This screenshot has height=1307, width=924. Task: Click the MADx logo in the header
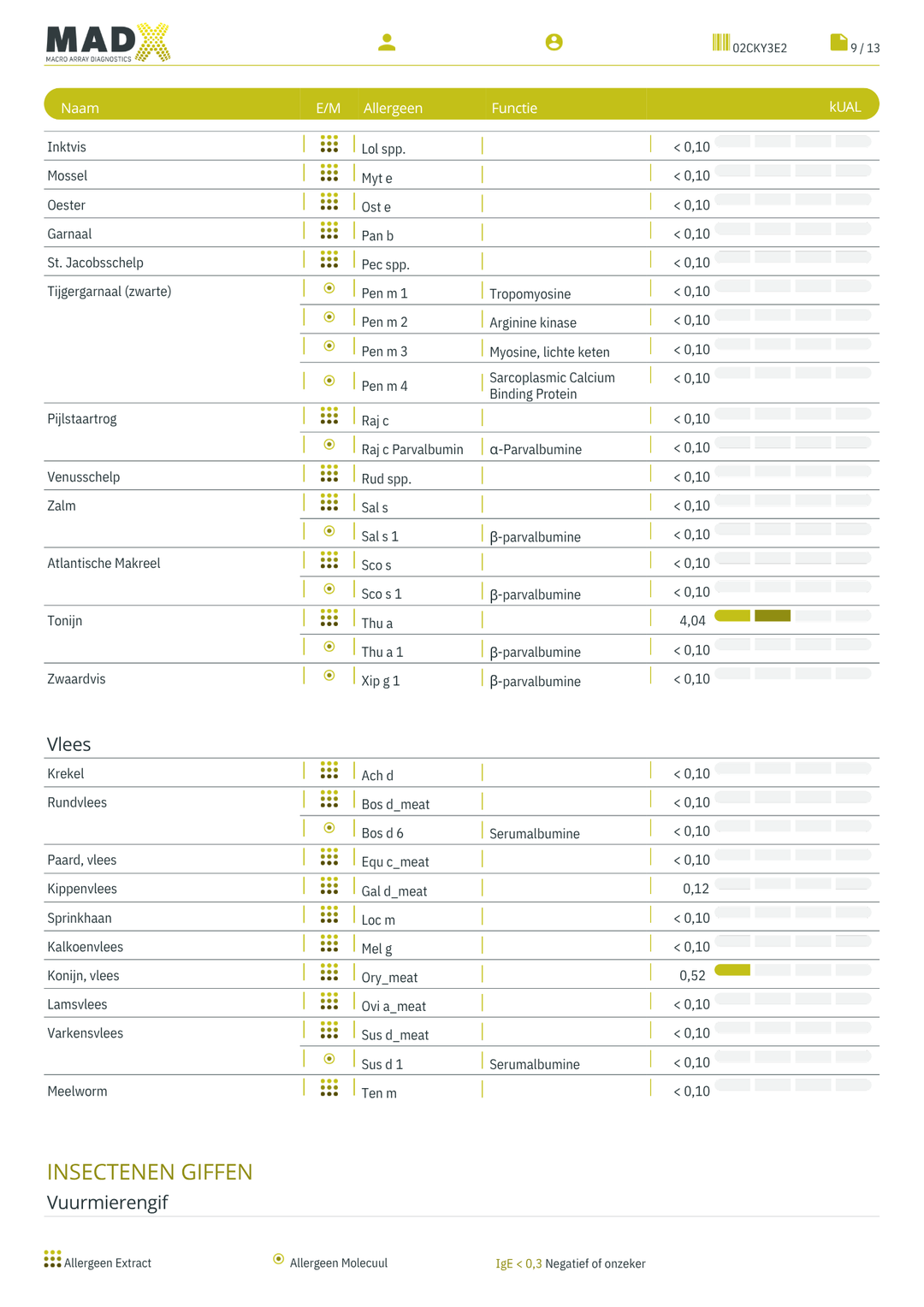[x=108, y=43]
